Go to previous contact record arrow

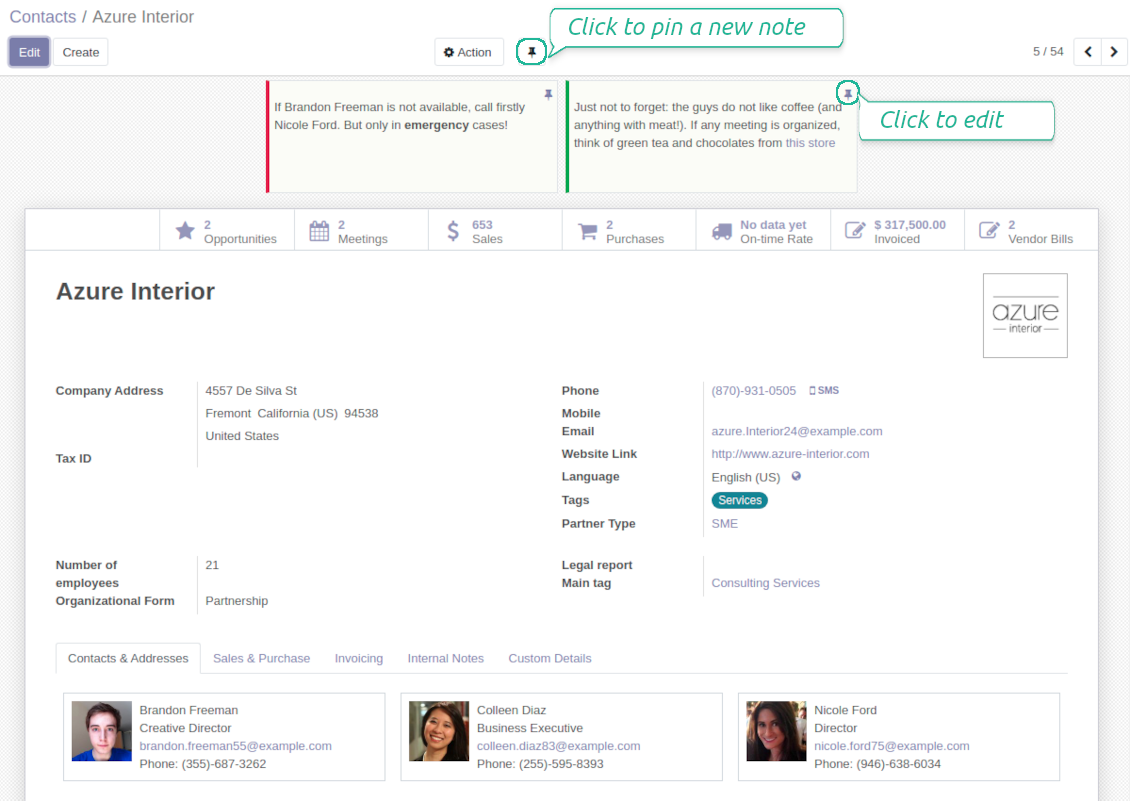coord(1087,52)
